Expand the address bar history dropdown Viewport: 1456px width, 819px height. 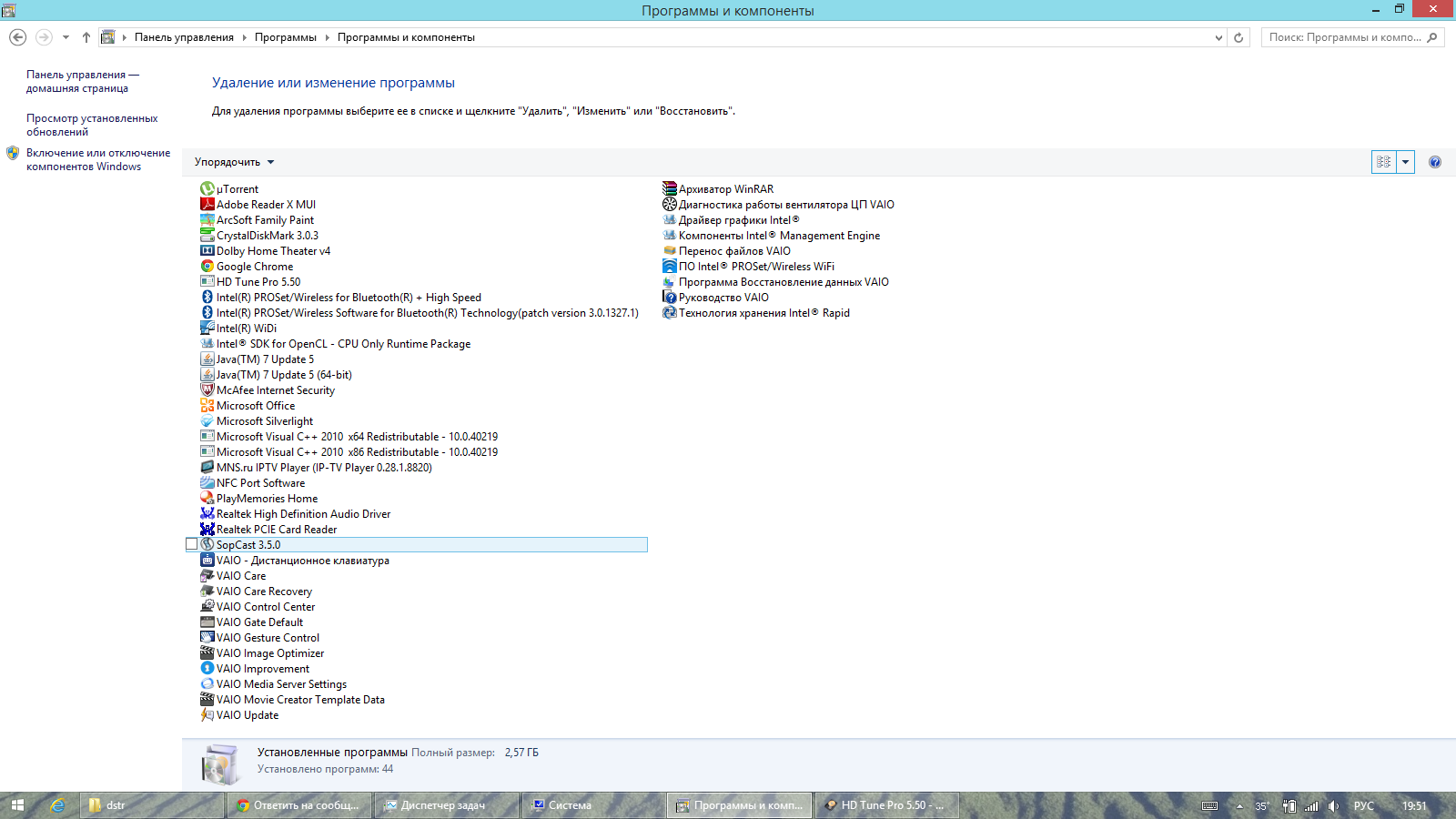tap(1218, 37)
